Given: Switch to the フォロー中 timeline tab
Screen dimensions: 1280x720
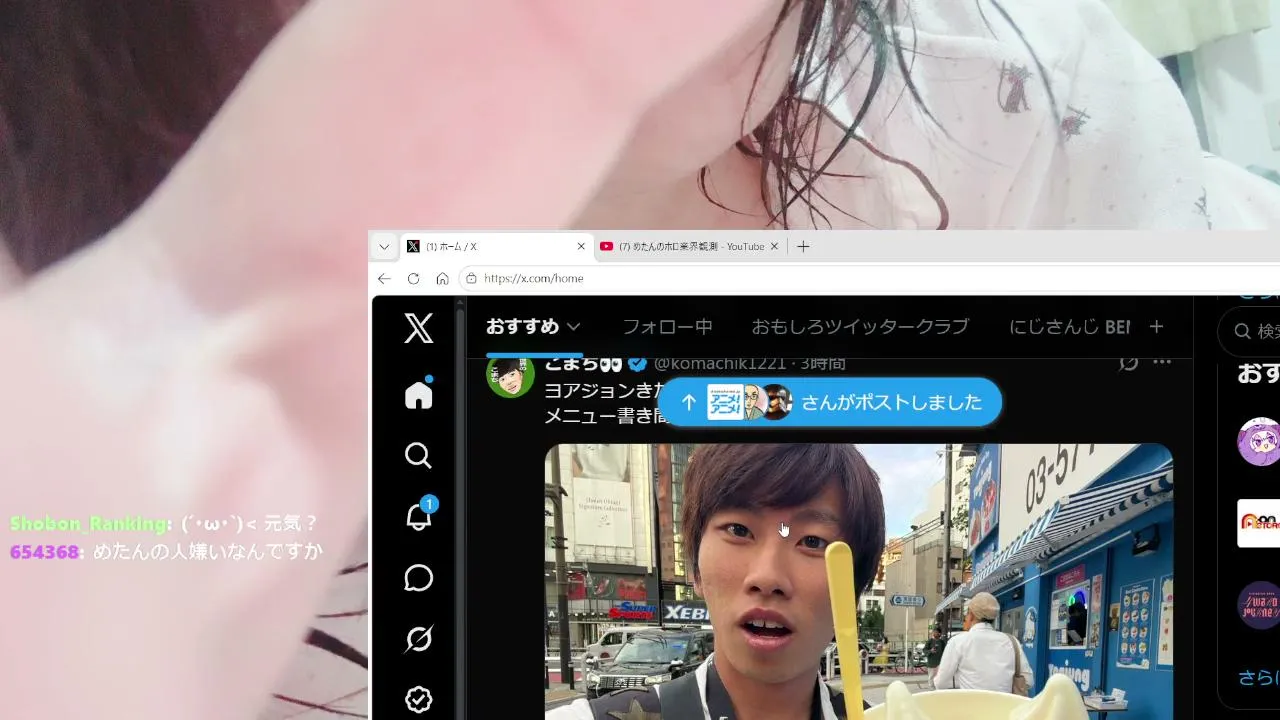Looking at the screenshot, I should click(x=667, y=327).
